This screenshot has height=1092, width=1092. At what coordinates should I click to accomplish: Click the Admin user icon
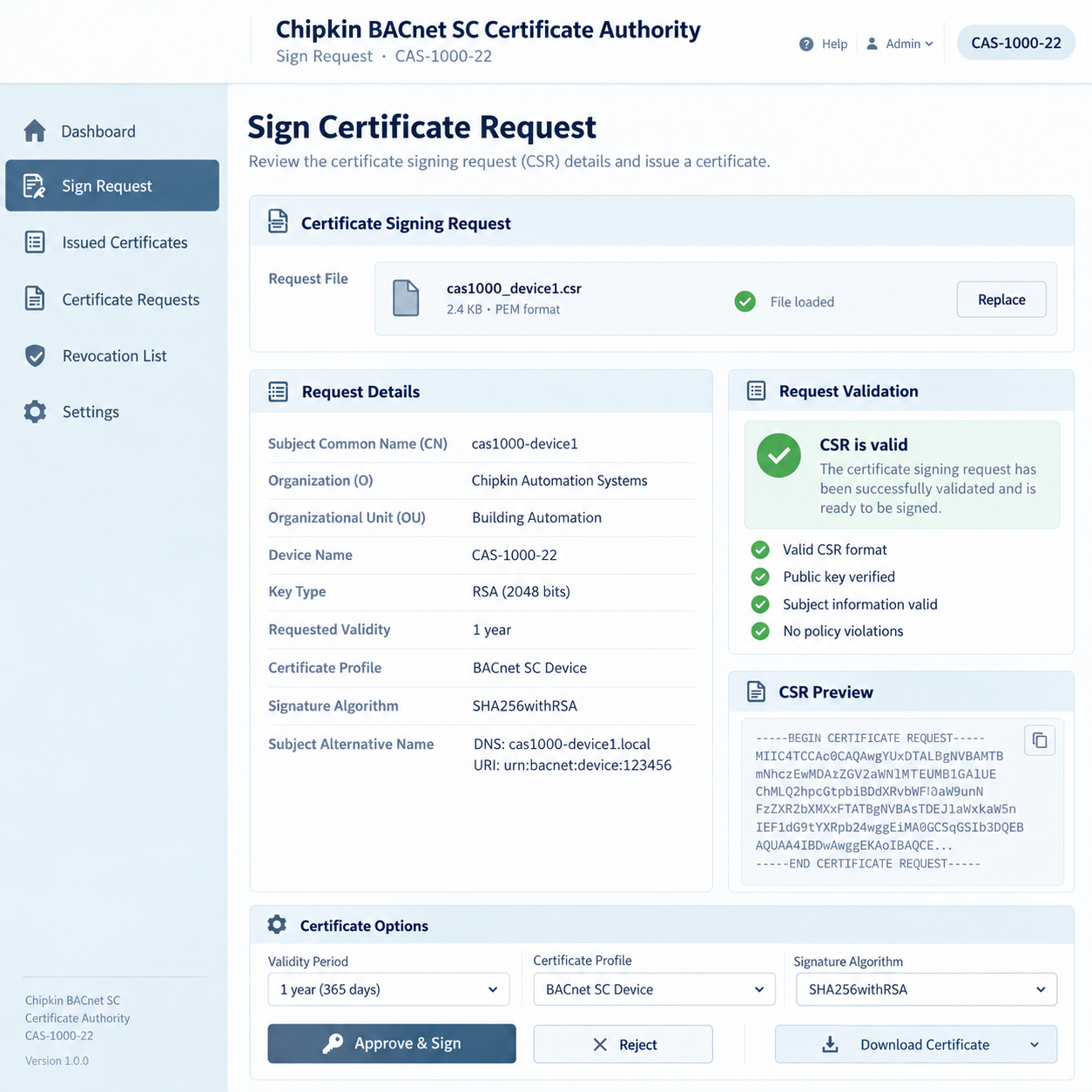click(872, 44)
